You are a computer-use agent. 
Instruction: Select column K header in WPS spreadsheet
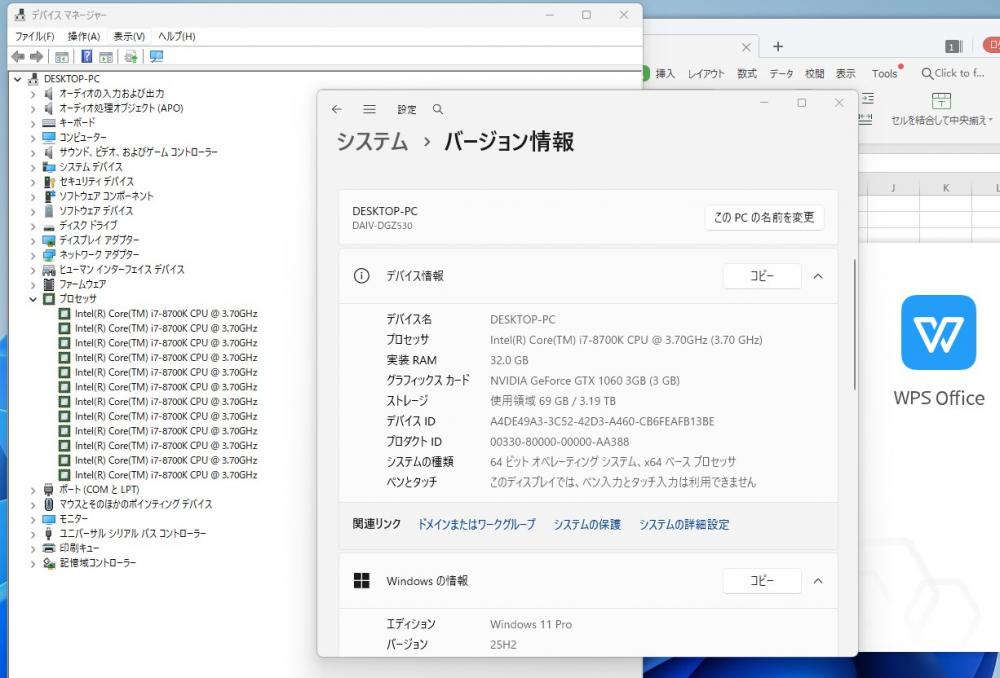coord(946,188)
